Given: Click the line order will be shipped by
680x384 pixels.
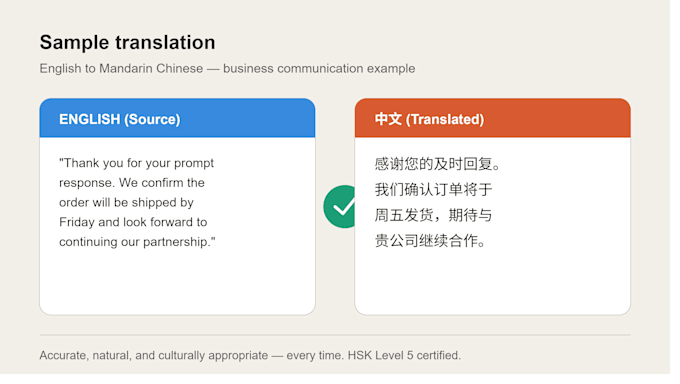Looking at the screenshot, I should coord(126,203).
